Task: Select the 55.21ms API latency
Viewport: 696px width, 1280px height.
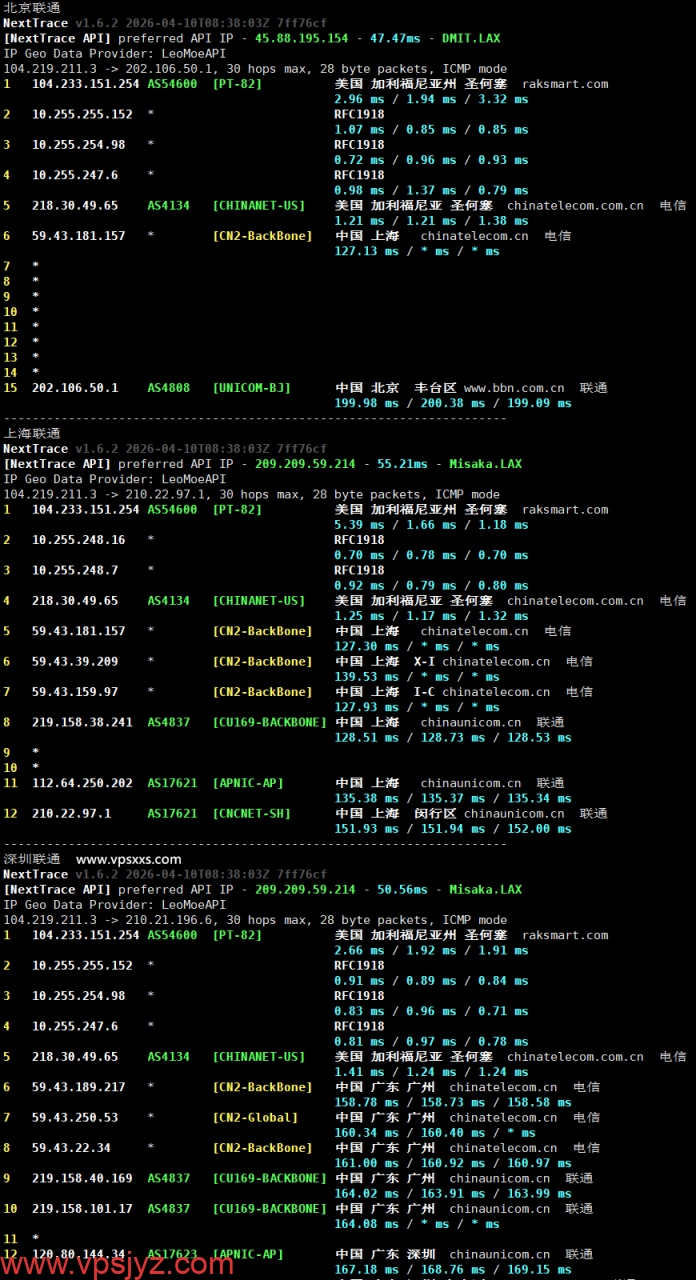Action: tap(402, 464)
